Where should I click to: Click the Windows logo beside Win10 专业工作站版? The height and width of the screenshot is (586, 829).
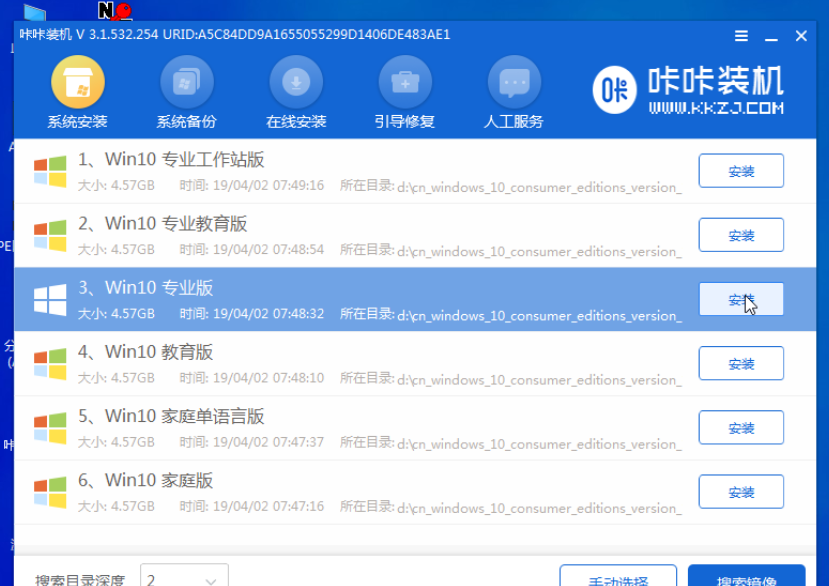(48, 170)
